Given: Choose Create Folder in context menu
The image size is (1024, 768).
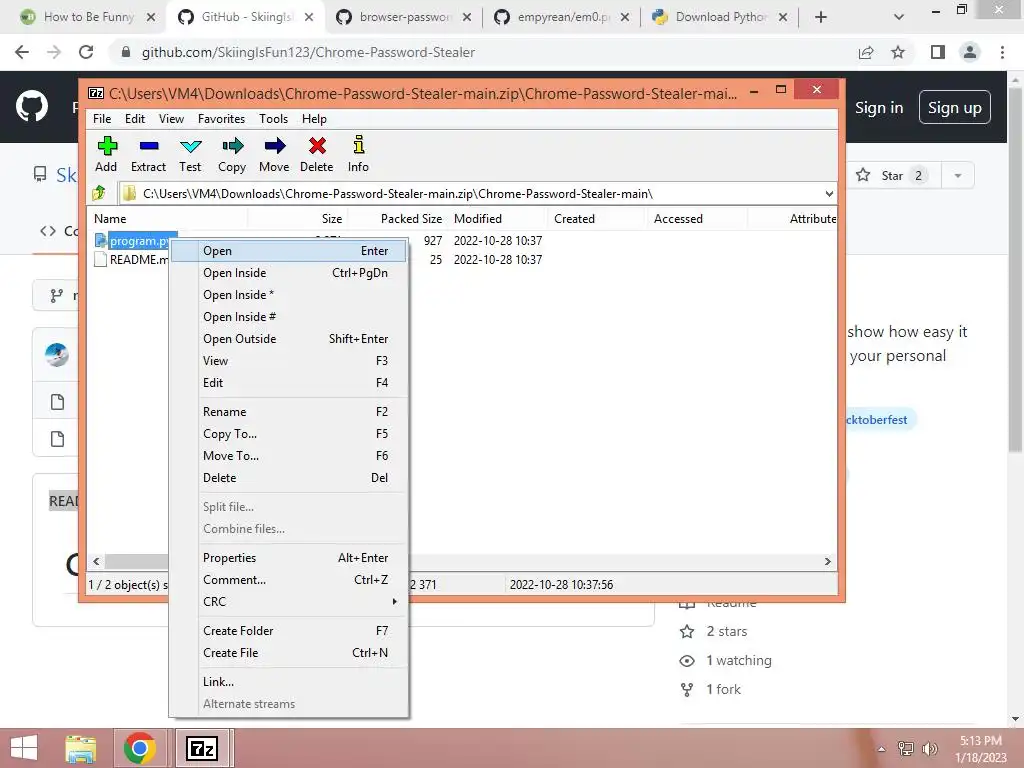Looking at the screenshot, I should coord(289,631).
